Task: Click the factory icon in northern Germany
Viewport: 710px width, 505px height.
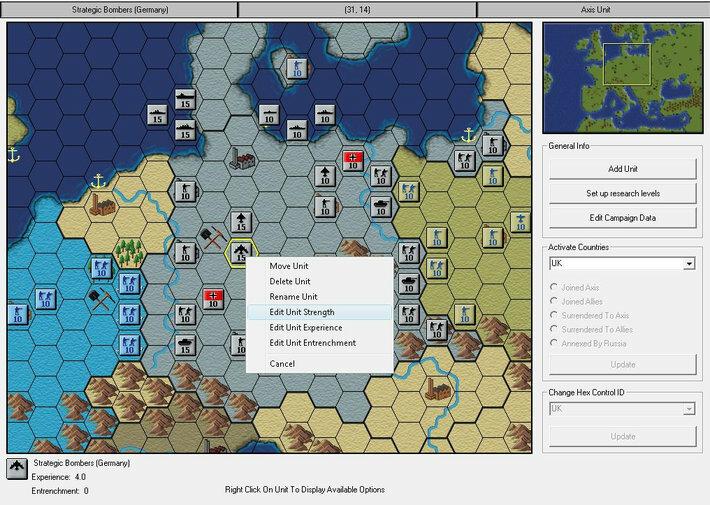Action: tap(242, 158)
